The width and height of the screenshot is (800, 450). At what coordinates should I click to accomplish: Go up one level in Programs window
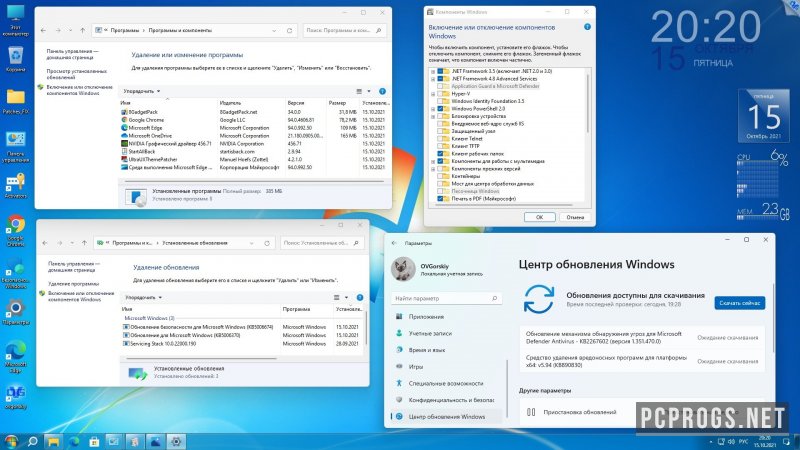coord(83,31)
